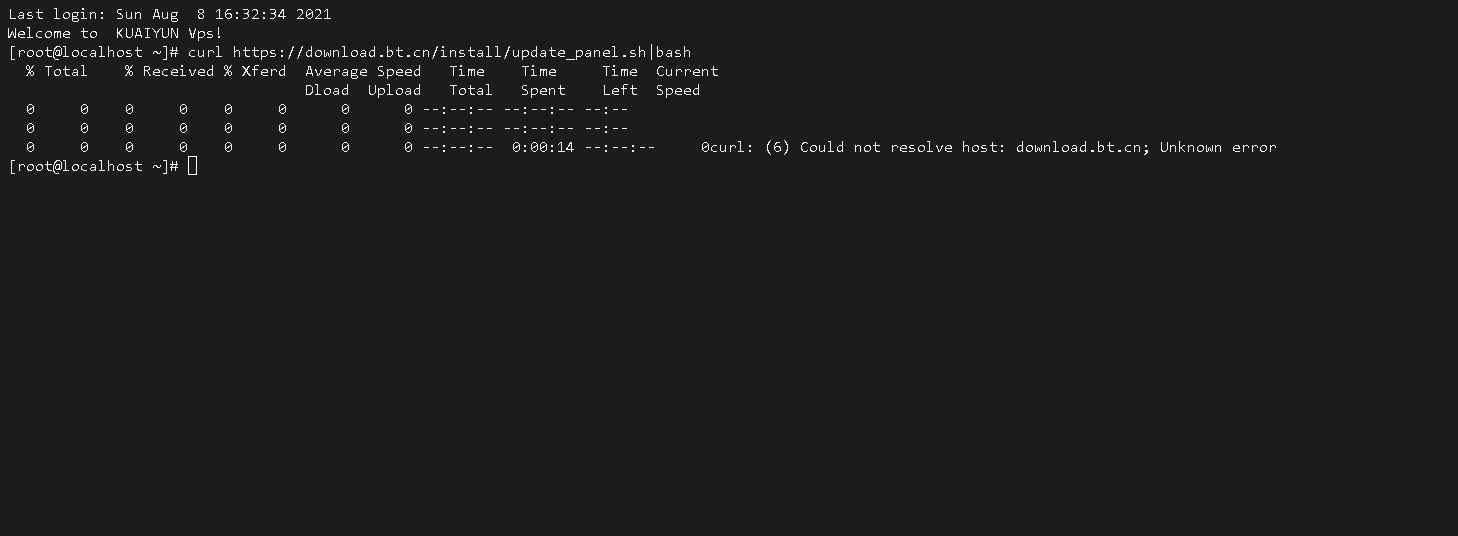Viewport: 1458px width, 536px height.
Task: Click the 'Last login' line at the top
Action: 170,14
